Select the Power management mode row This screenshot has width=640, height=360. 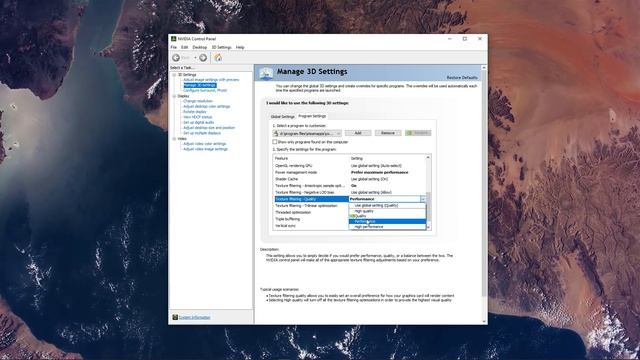point(349,172)
